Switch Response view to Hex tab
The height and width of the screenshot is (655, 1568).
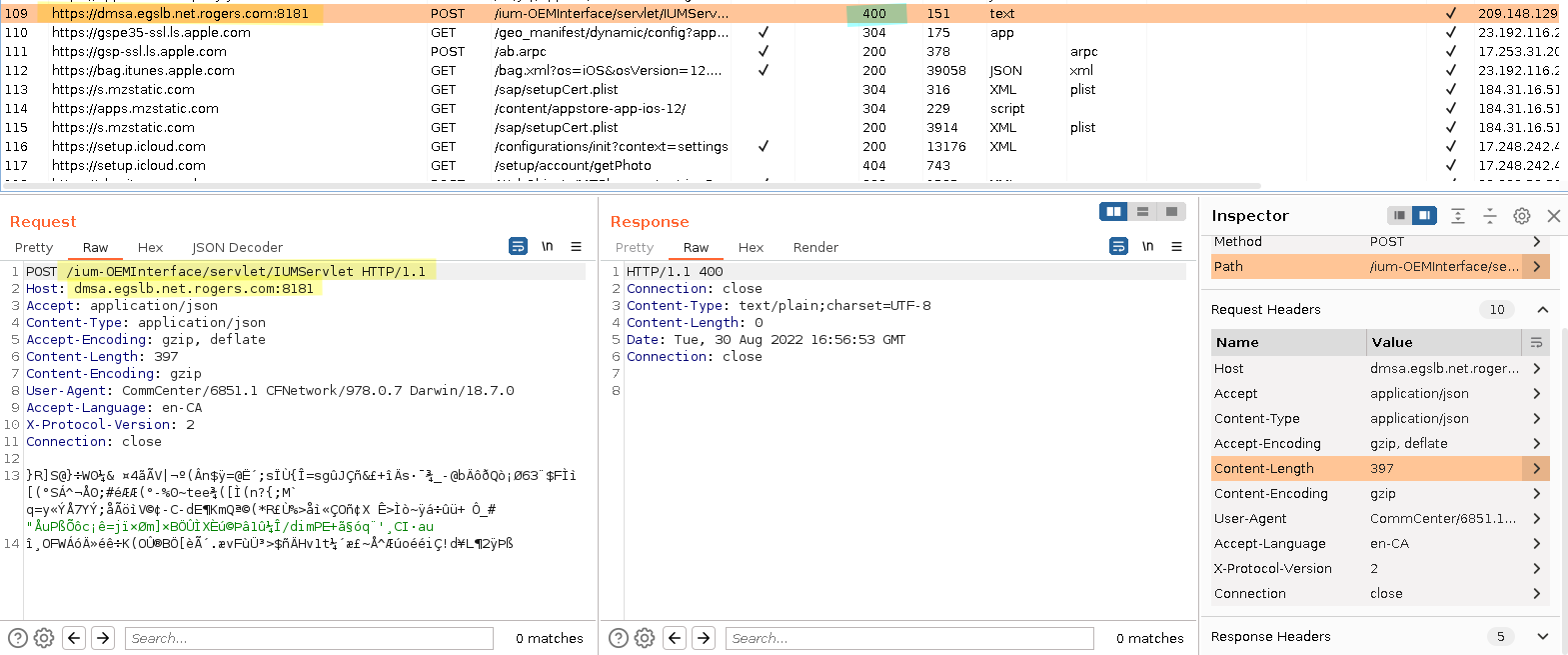click(751, 247)
